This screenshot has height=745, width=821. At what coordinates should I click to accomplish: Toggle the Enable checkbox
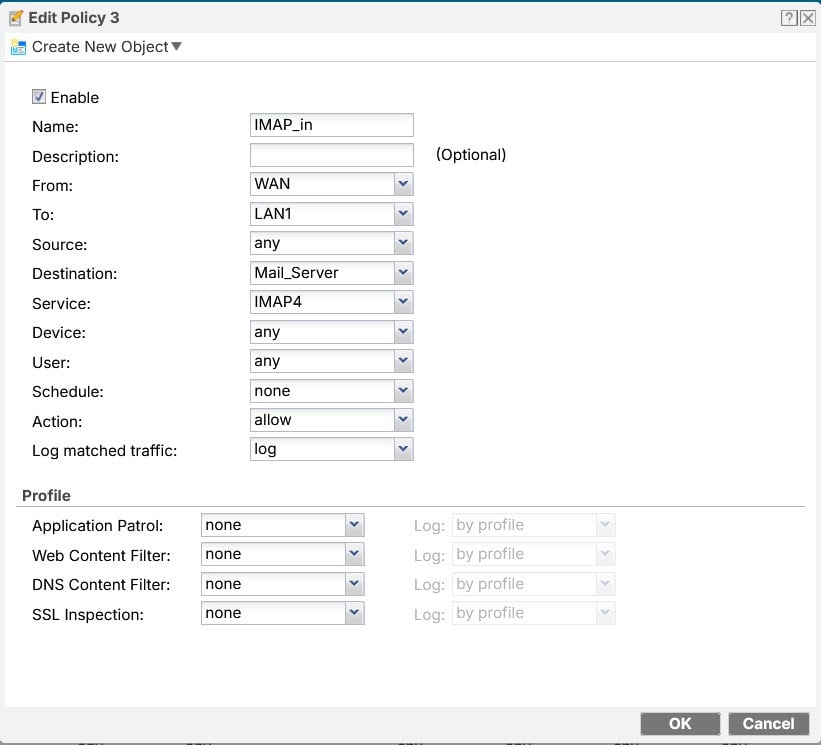[x=39, y=97]
